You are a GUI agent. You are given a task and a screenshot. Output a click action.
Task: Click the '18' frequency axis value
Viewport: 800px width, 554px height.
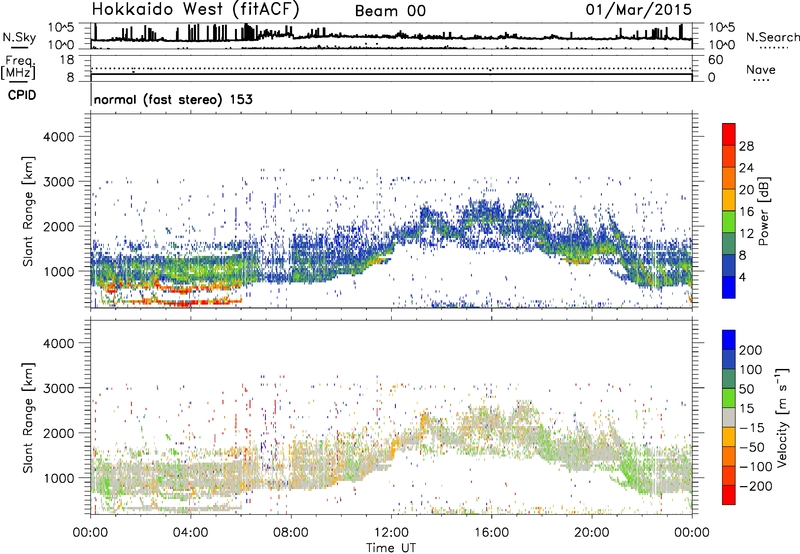pos(67,60)
